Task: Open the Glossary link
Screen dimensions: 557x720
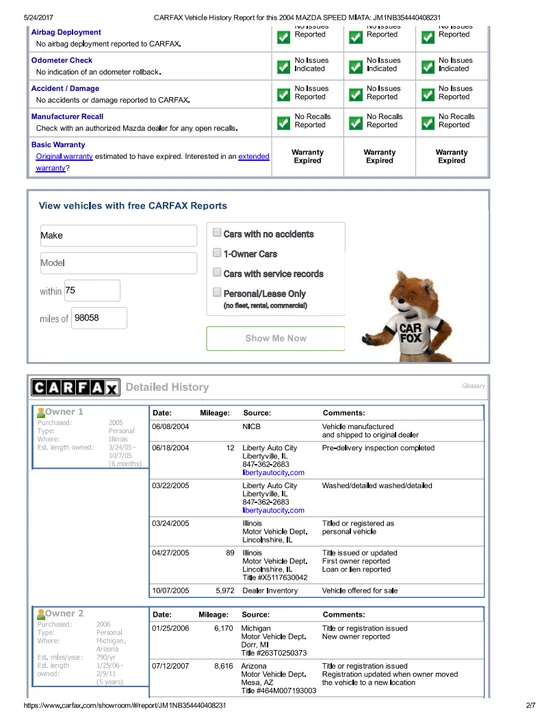Action: click(473, 386)
